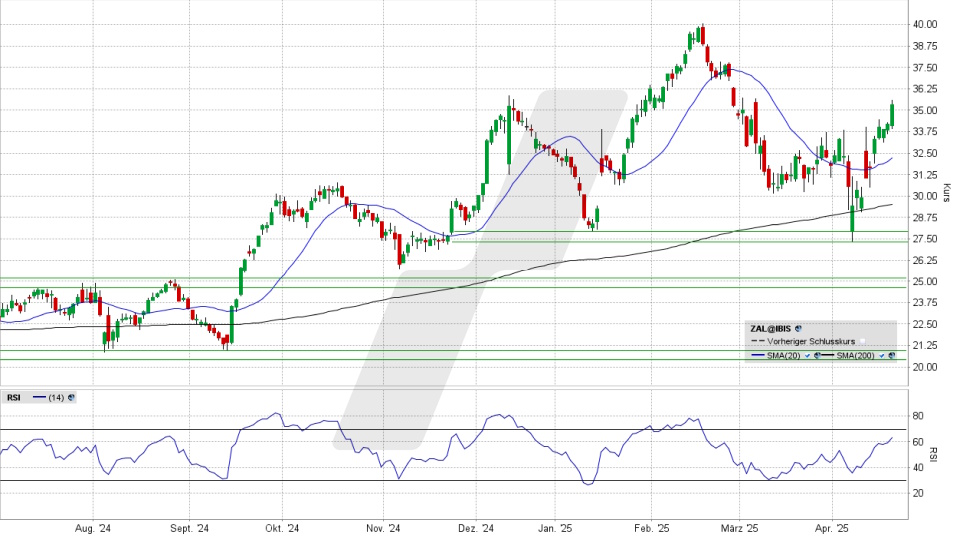Open the settings icon for SMA(200)

891,356
